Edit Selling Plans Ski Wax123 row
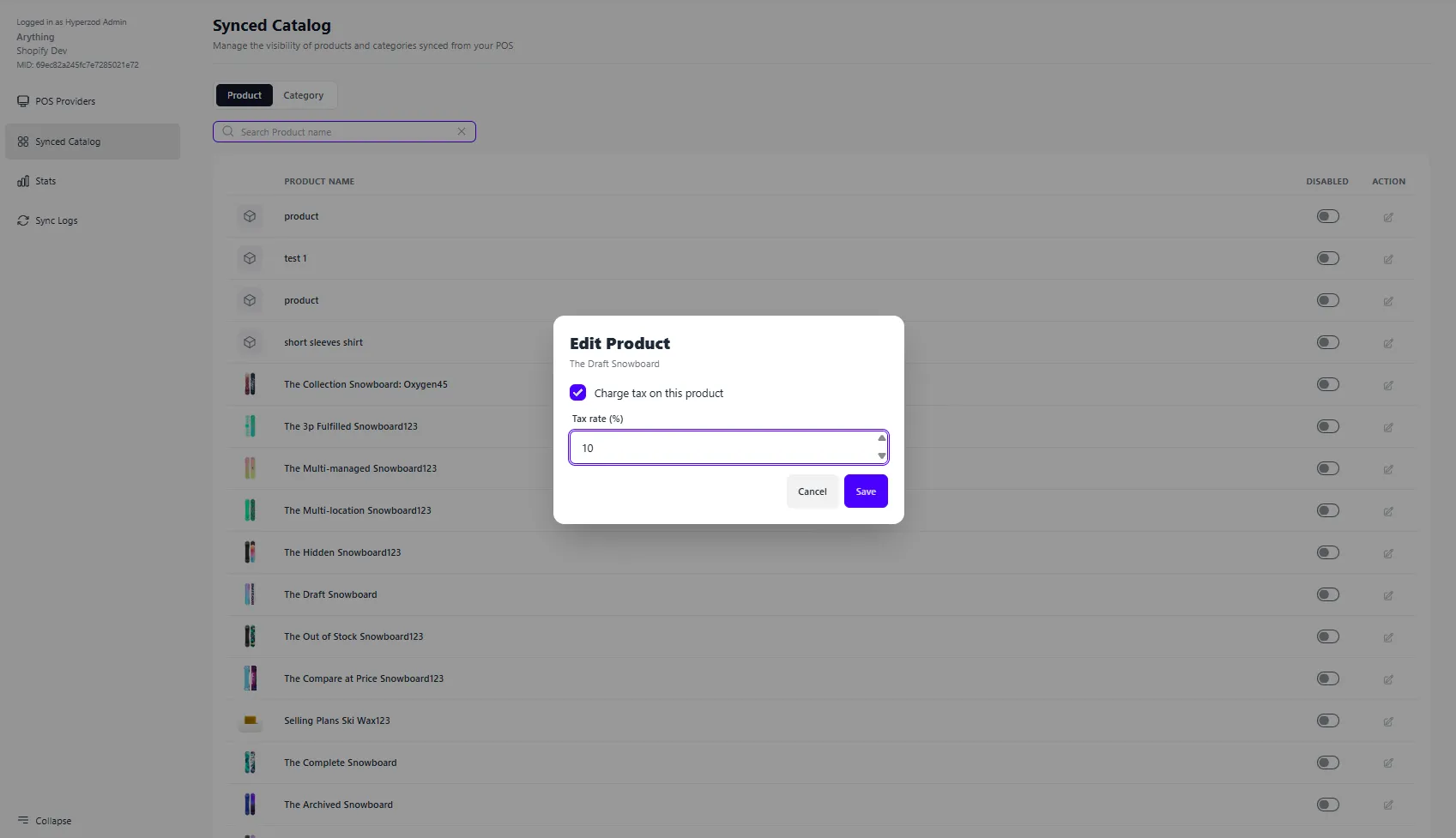 coord(1388,721)
